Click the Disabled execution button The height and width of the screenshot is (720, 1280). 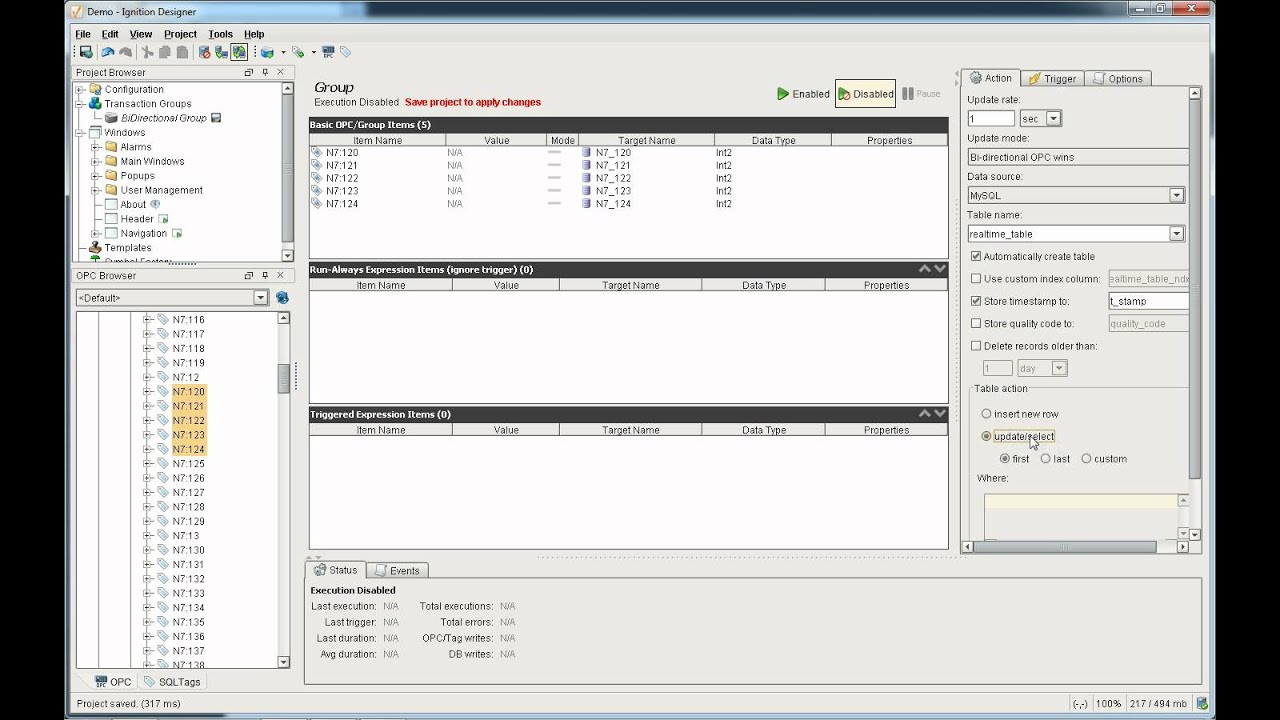865,94
